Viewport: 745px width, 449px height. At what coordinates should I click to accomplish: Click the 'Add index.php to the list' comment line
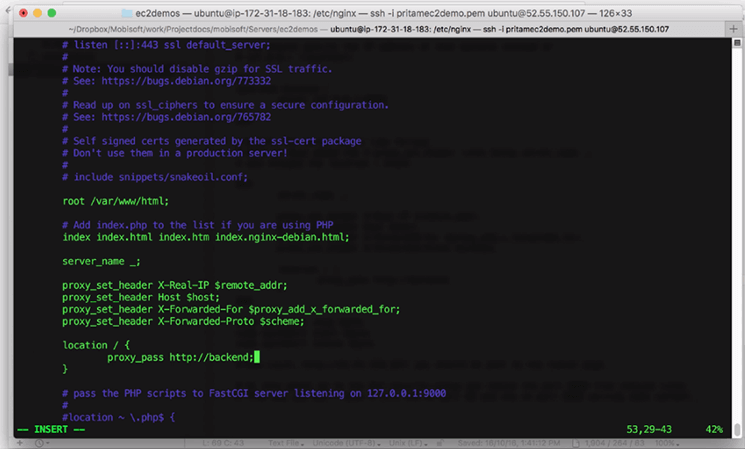[198, 225]
